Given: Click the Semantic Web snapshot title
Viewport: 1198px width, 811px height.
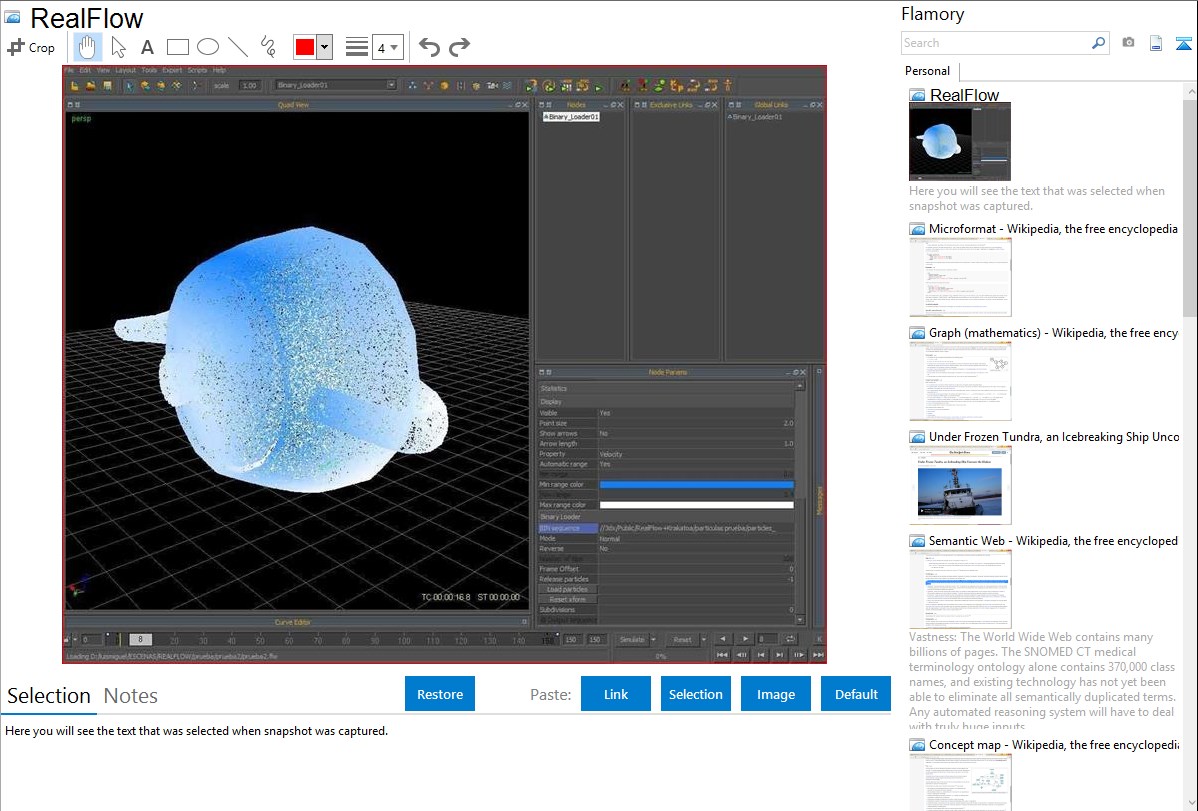Looking at the screenshot, I should [1054, 541].
